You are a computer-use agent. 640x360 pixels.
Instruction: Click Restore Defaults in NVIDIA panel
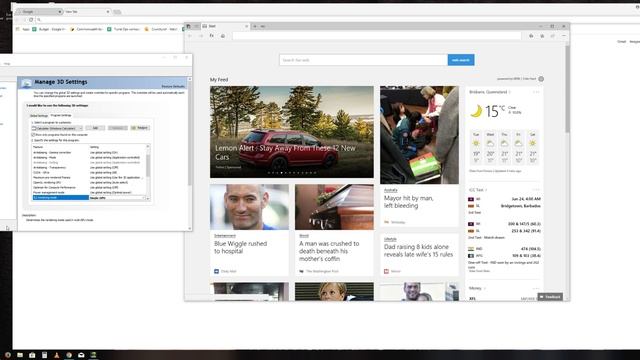(x=173, y=86)
